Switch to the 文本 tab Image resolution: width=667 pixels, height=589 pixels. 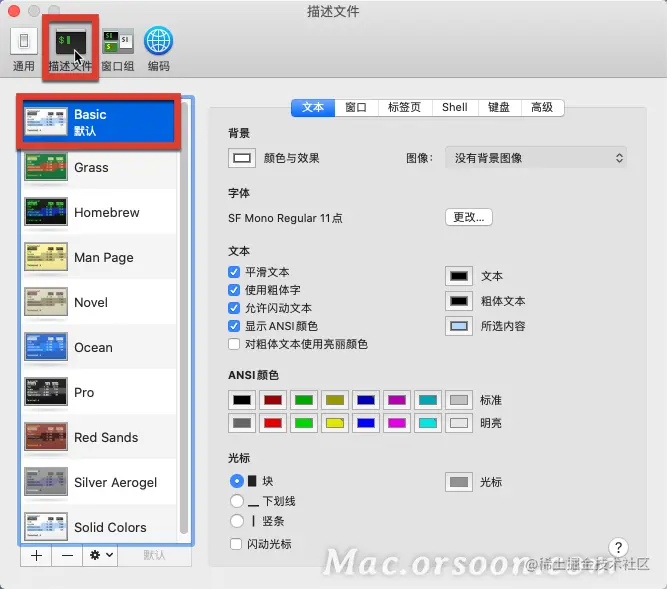click(313, 108)
